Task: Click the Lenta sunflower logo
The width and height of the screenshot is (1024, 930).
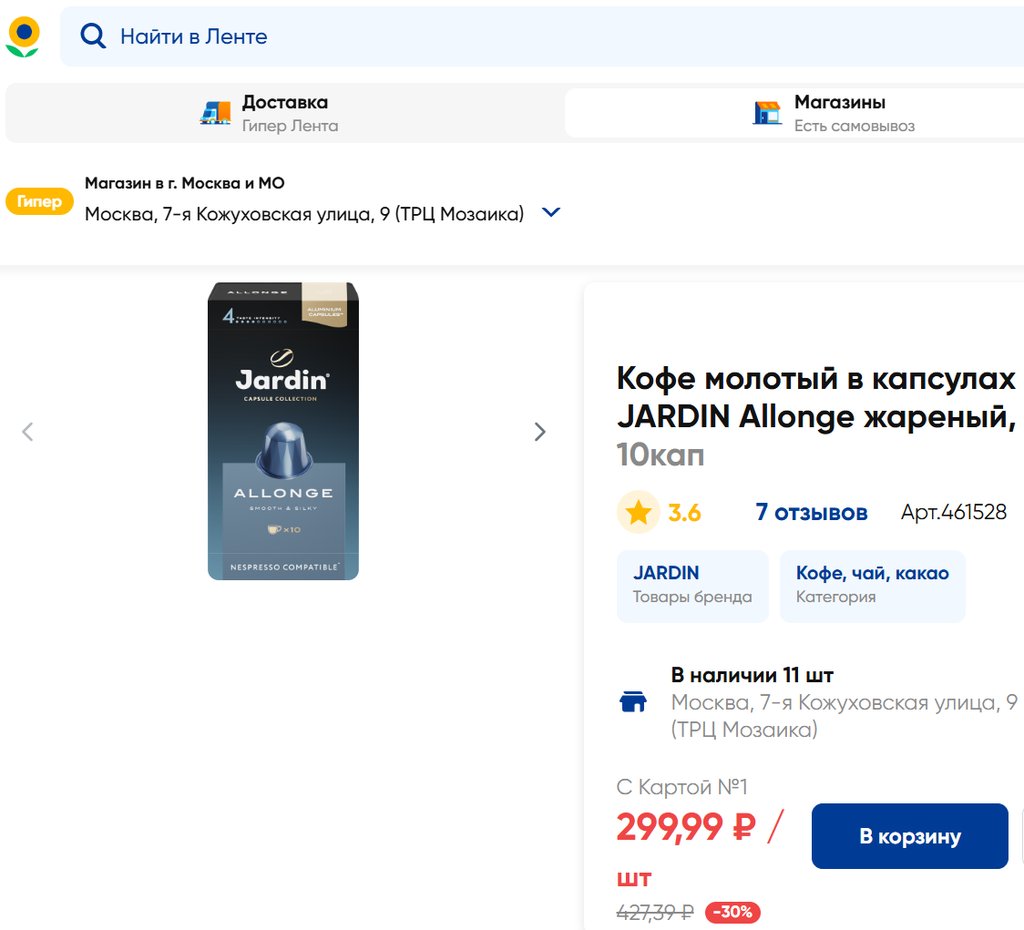Action: click(x=23, y=36)
